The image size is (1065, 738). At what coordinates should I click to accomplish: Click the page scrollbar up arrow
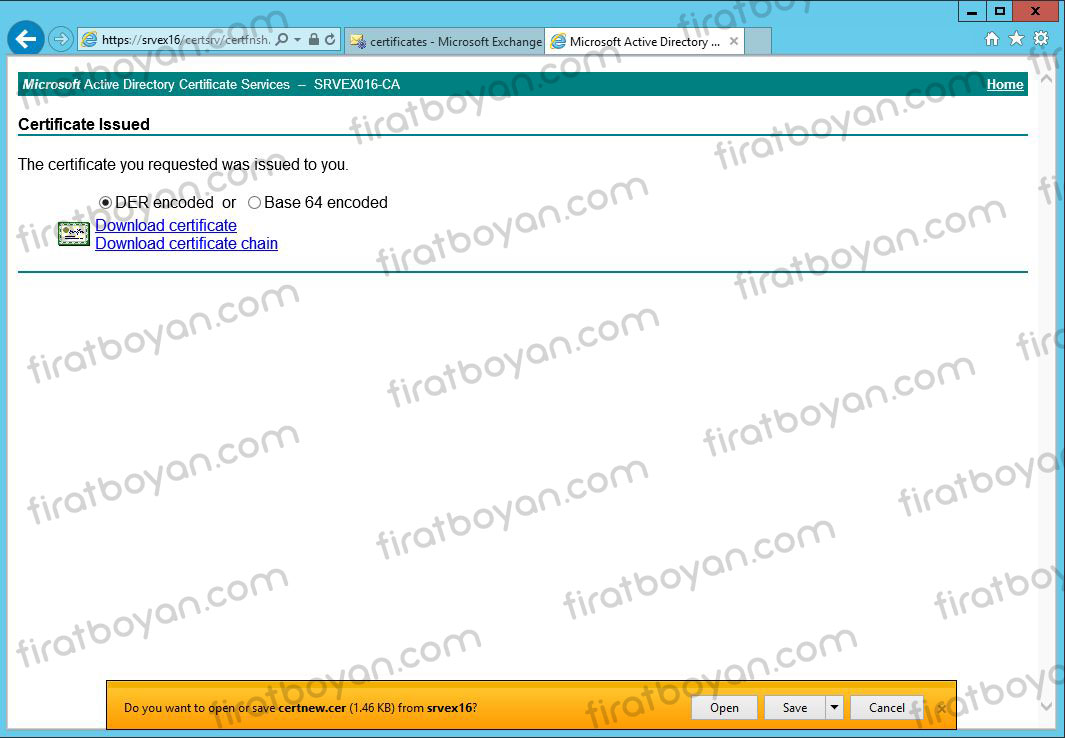coord(1047,81)
